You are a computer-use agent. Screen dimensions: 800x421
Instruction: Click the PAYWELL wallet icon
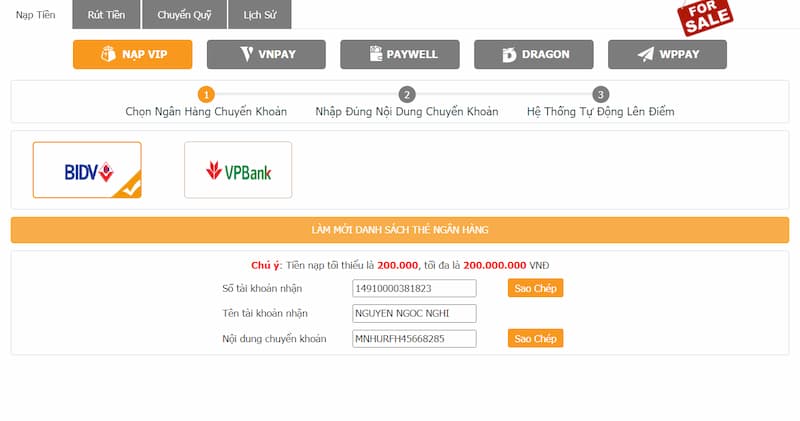pos(376,54)
